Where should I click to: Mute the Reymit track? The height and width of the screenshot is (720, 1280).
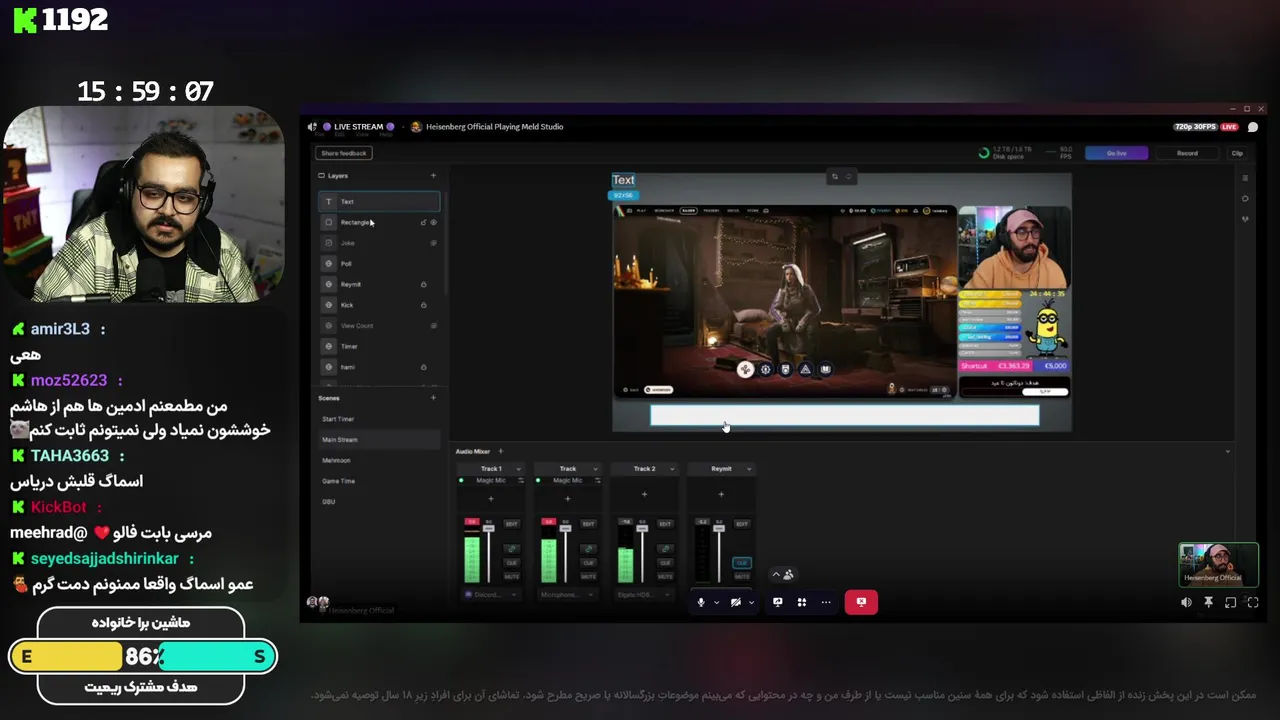tap(742, 577)
